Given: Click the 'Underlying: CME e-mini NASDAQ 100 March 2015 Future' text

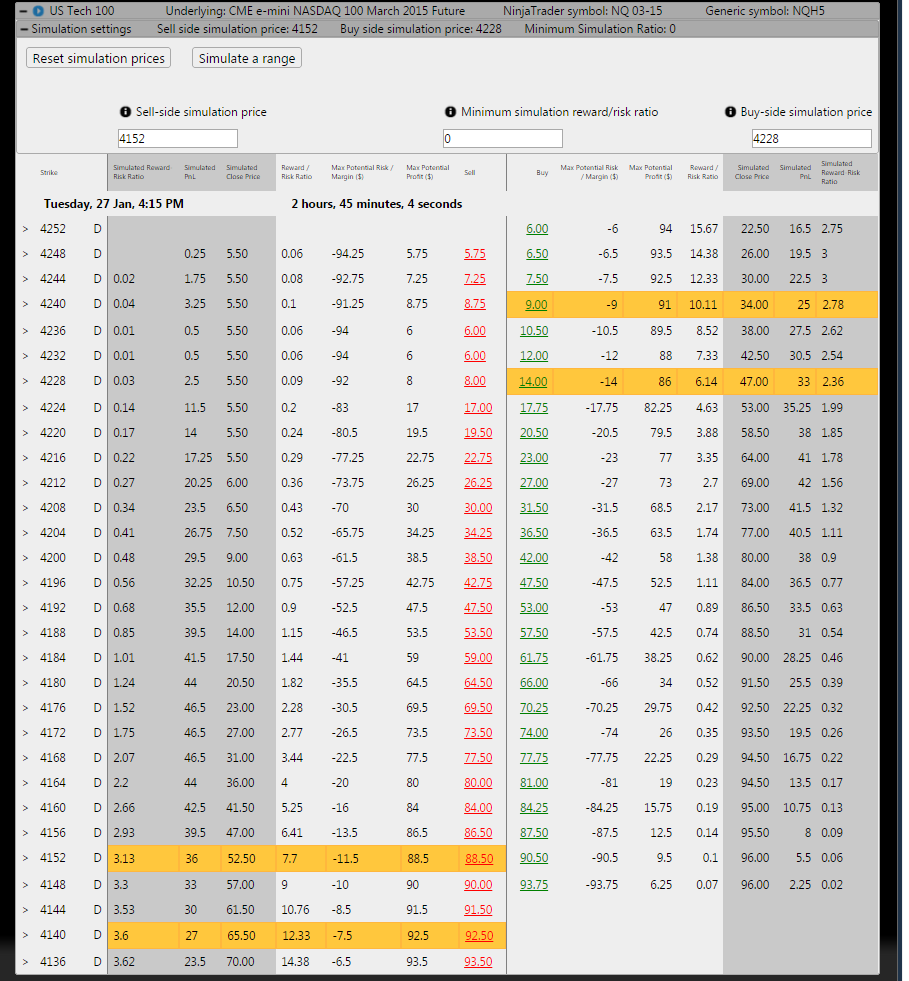Looking at the screenshot, I should (x=315, y=11).
